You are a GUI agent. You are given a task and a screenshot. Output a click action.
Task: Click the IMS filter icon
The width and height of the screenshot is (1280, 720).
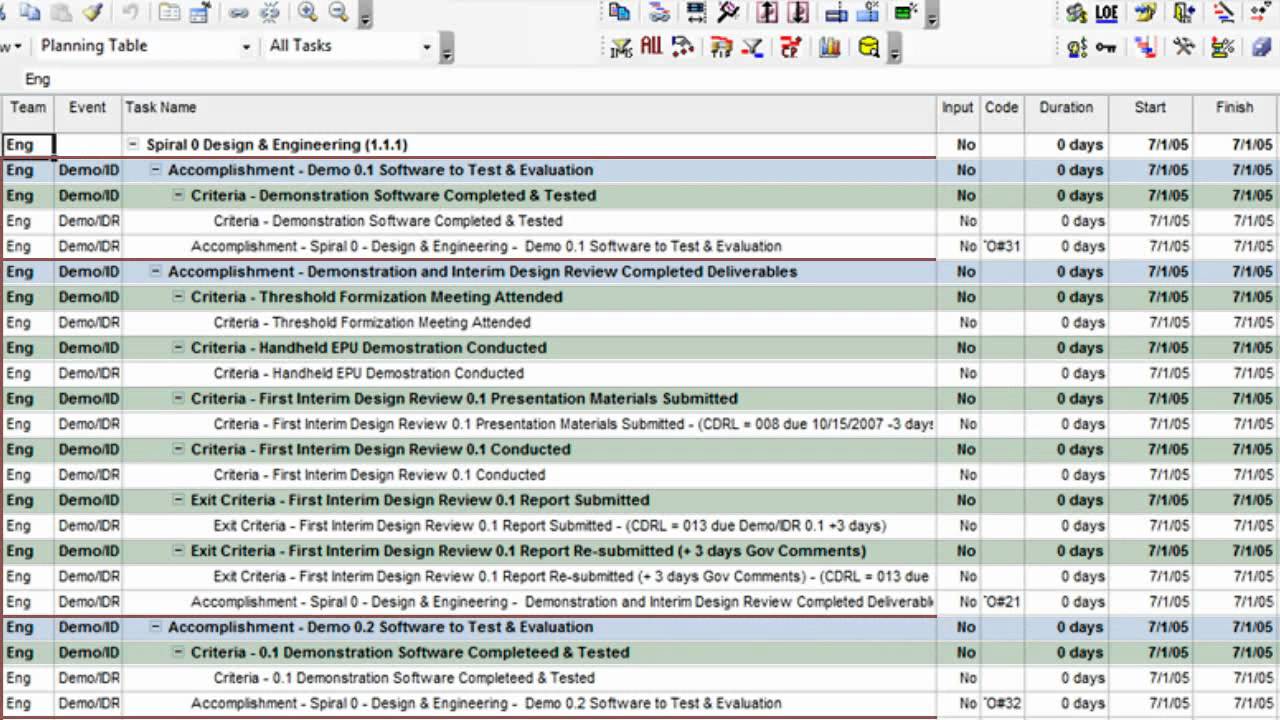[621, 46]
